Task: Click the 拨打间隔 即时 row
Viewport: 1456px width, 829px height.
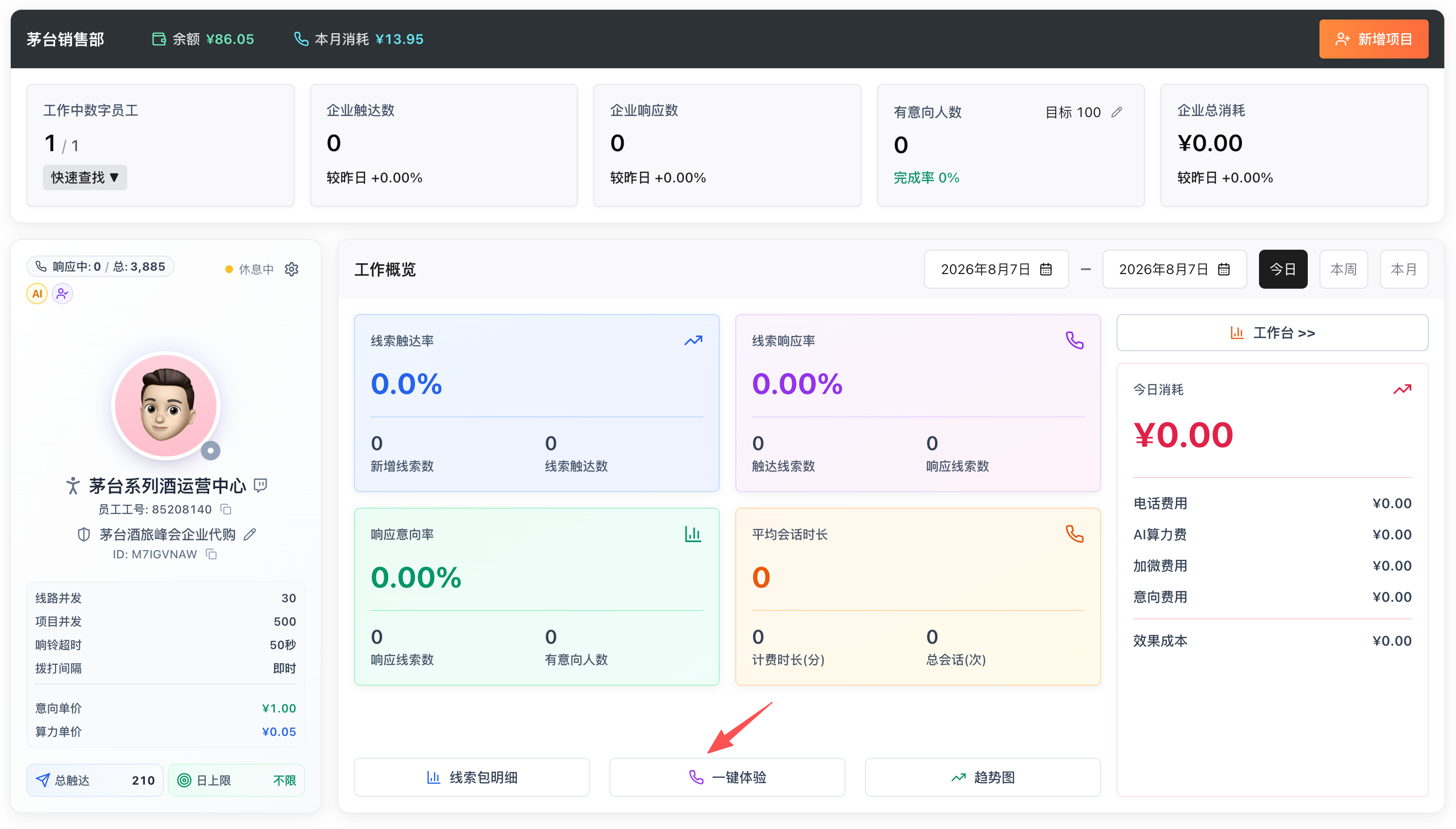Action: coord(166,668)
